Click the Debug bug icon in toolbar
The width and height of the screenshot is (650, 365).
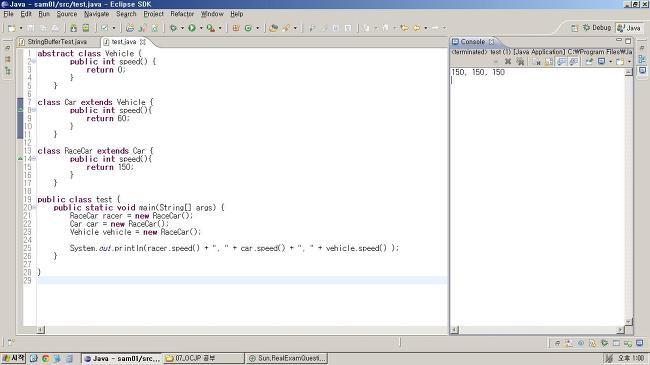173,28
